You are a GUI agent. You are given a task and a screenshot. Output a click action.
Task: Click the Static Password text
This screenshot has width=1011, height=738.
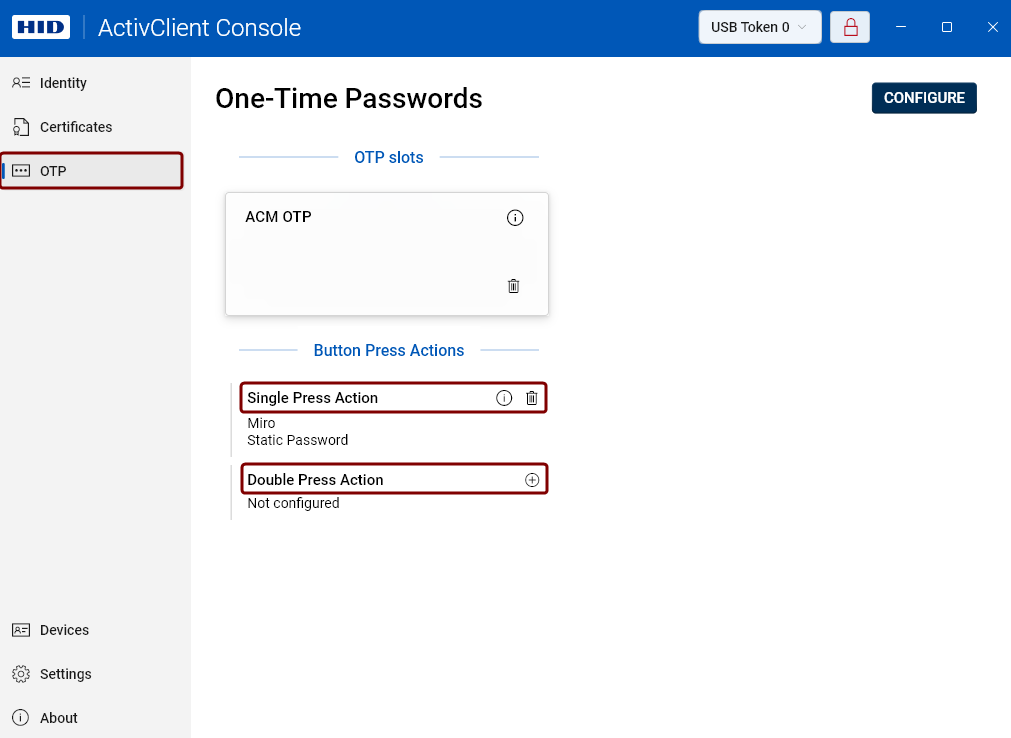point(298,440)
